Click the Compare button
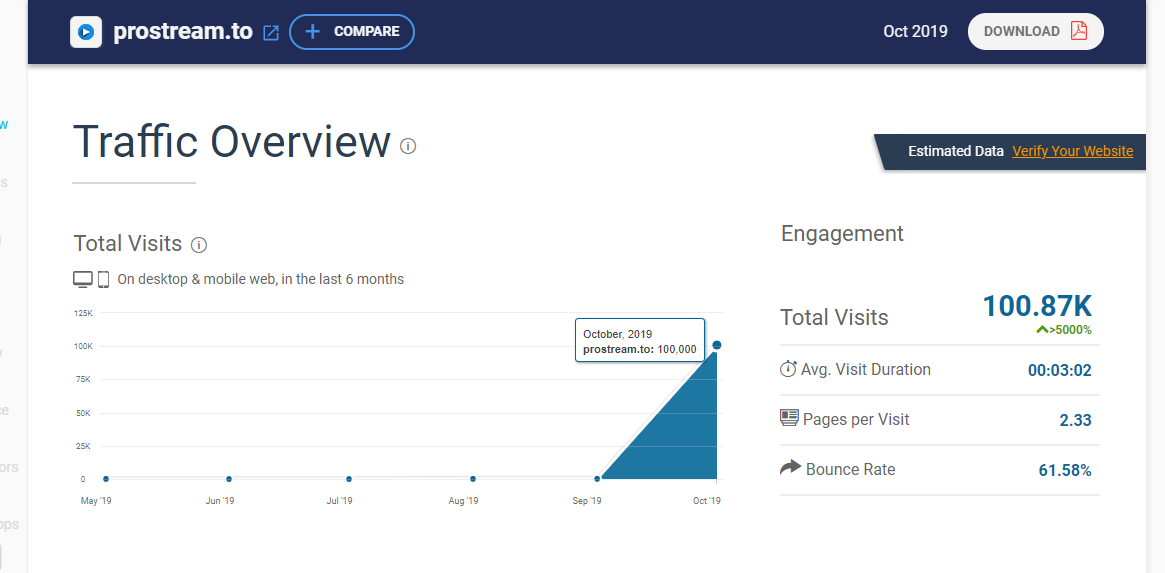Screen dimensions: 1165x573 (352, 32)
